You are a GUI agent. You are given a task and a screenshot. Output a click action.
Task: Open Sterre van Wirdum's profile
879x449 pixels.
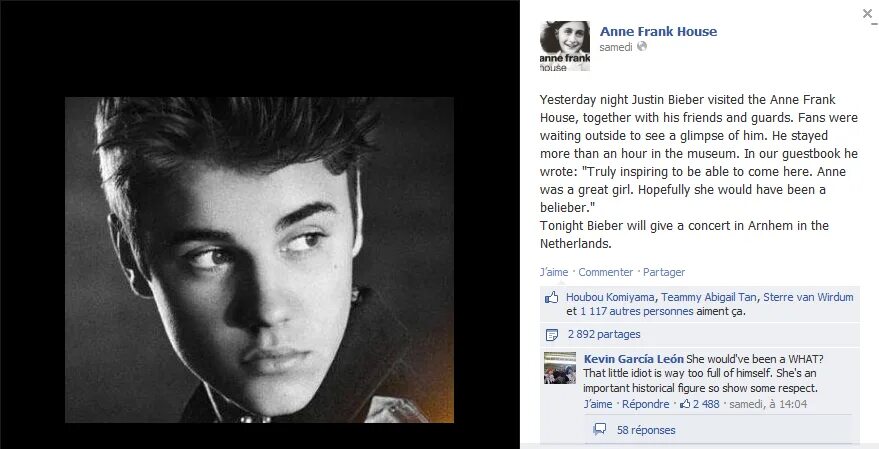808,297
